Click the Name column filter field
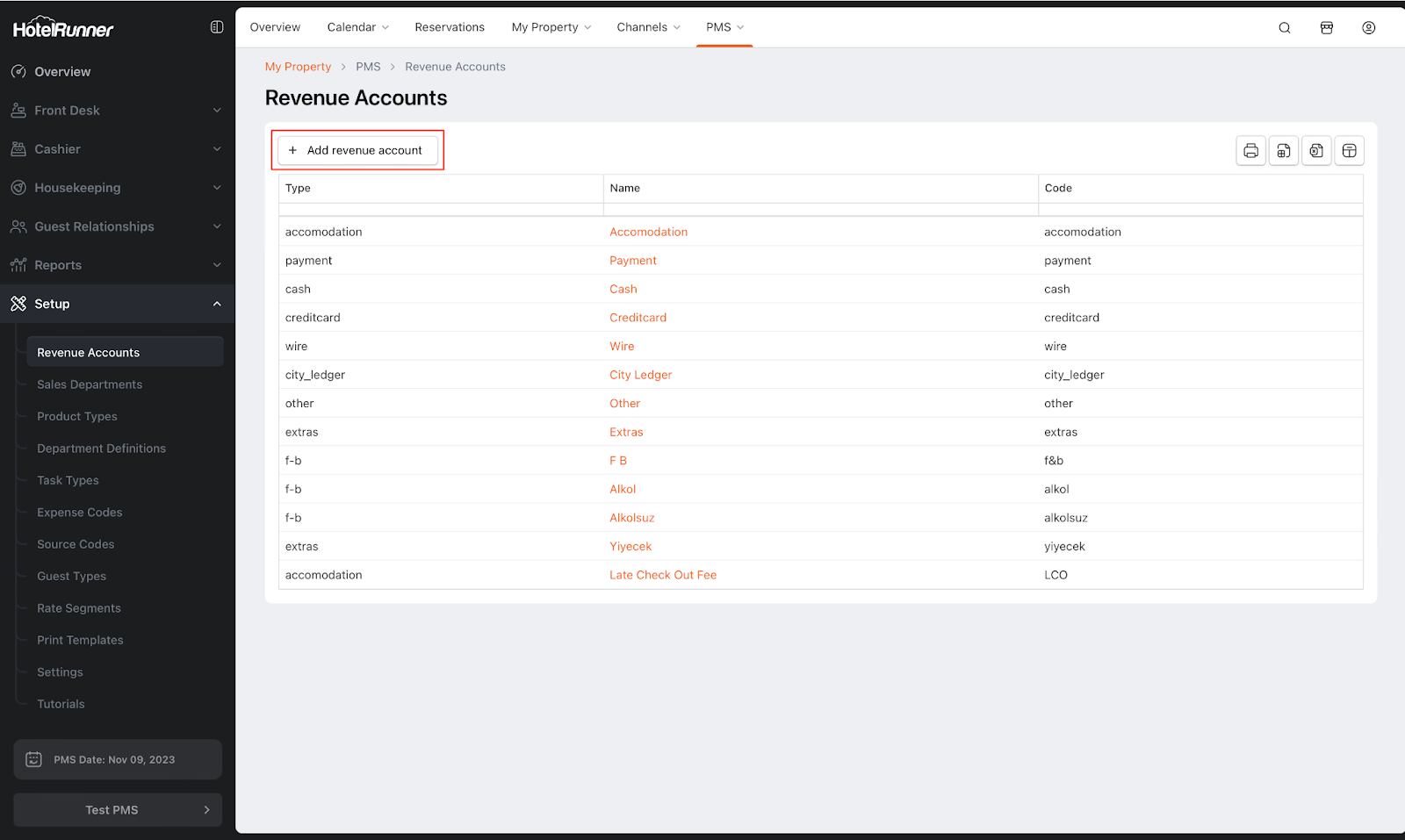1405x840 pixels. tap(820, 210)
